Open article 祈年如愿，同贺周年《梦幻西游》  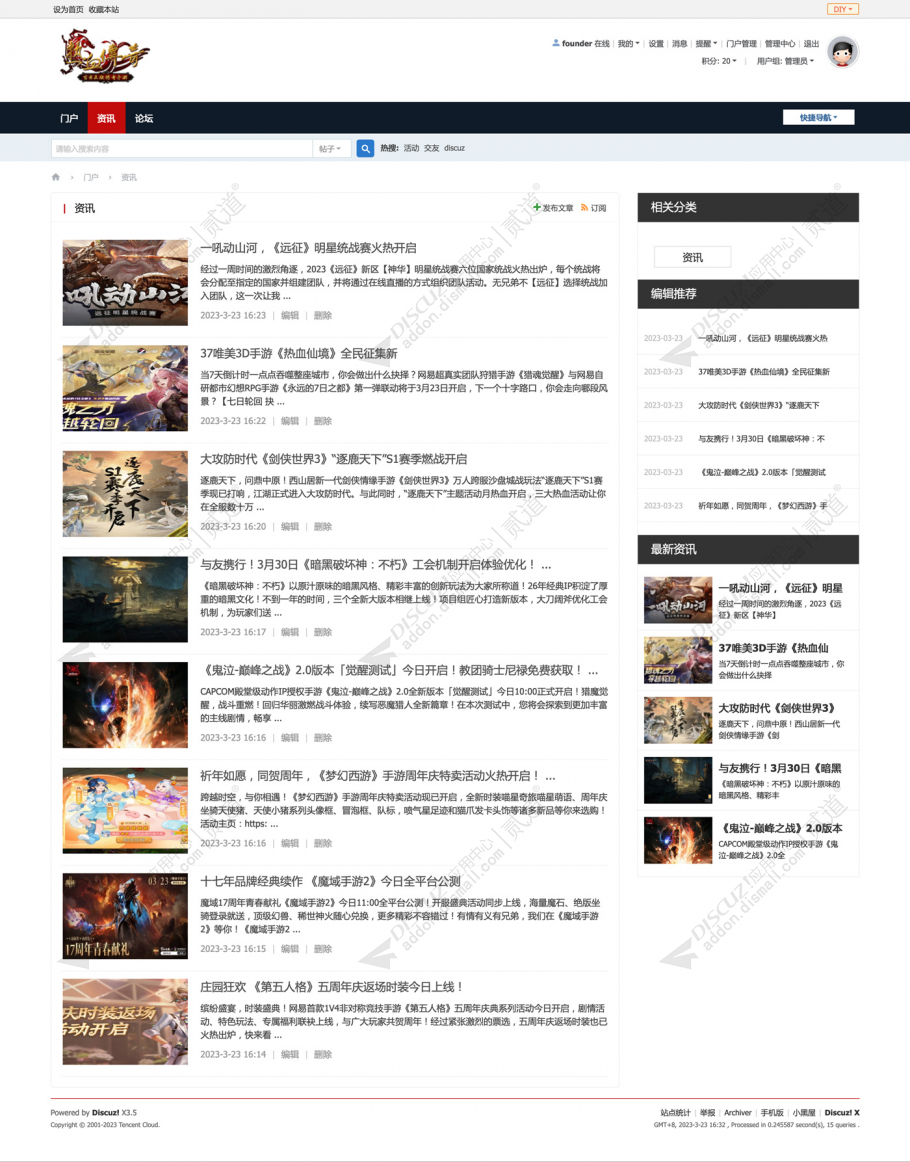[378, 776]
